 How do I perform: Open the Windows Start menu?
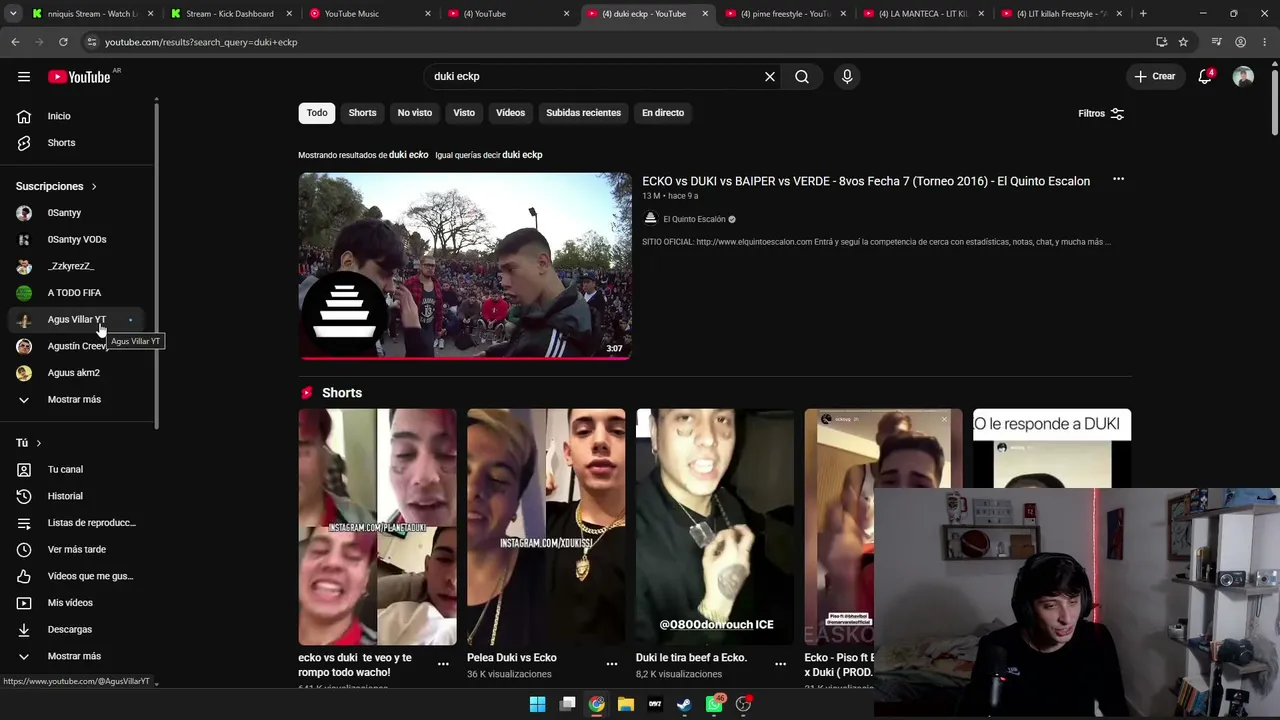[x=537, y=704]
